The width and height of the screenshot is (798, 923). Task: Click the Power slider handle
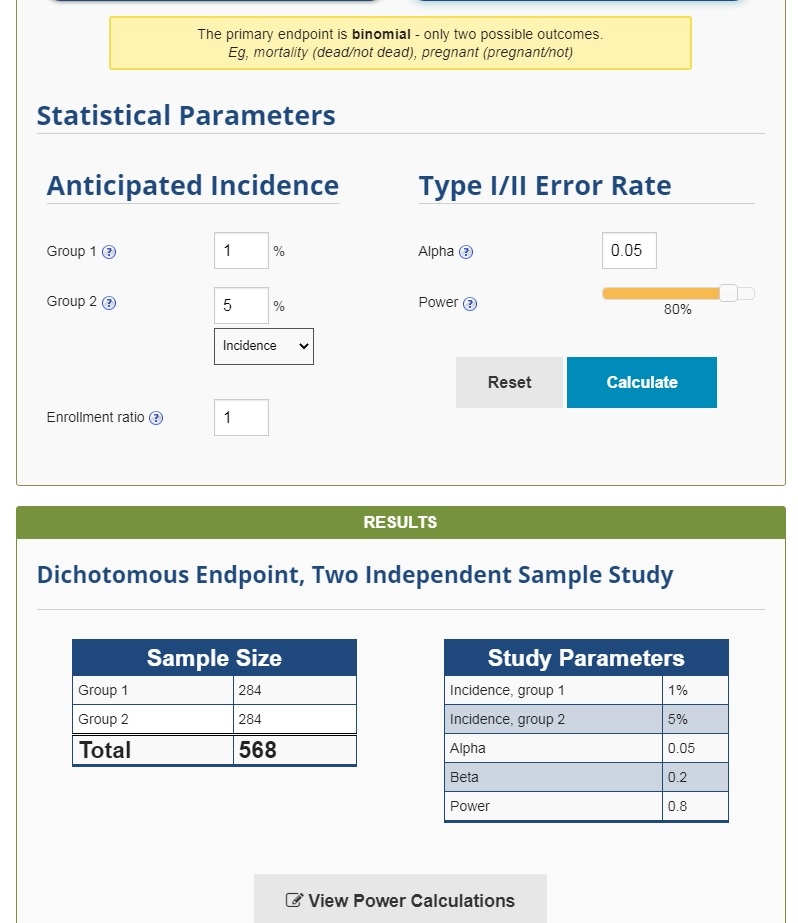pos(728,293)
